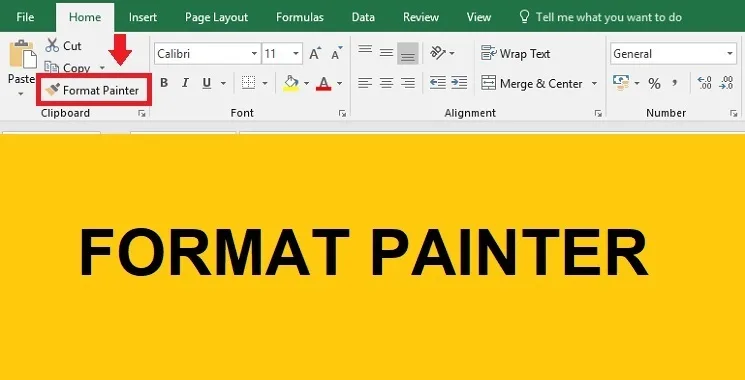
Task: Switch to the Review tab
Action: click(x=421, y=18)
